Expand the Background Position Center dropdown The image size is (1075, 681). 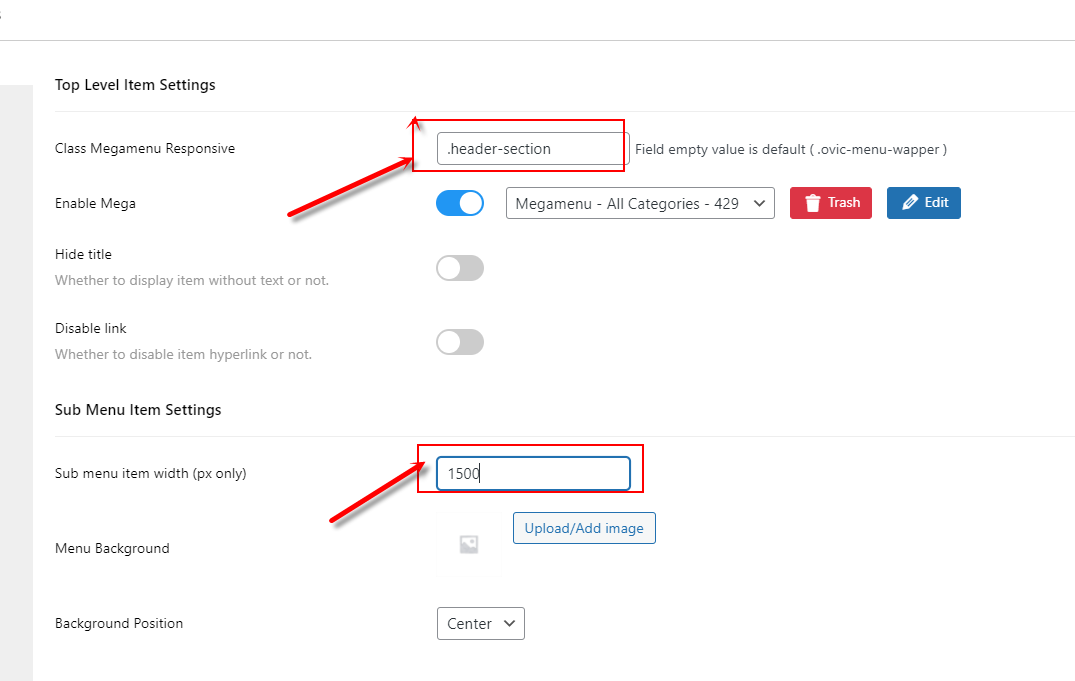(x=481, y=623)
